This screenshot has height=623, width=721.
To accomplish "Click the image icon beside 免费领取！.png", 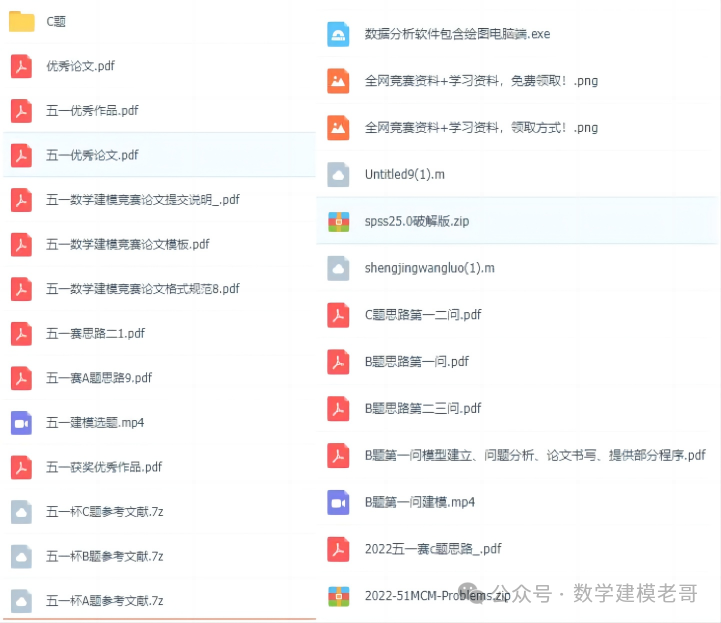I will point(338,81).
